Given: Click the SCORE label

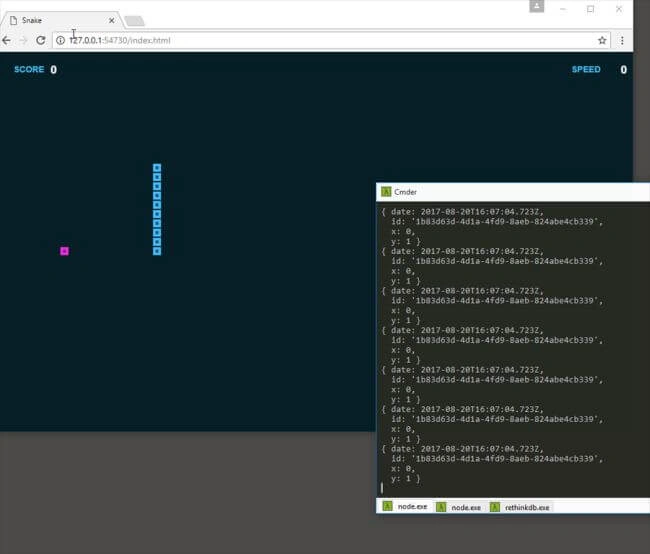Looking at the screenshot, I should pyautogui.click(x=29, y=69).
